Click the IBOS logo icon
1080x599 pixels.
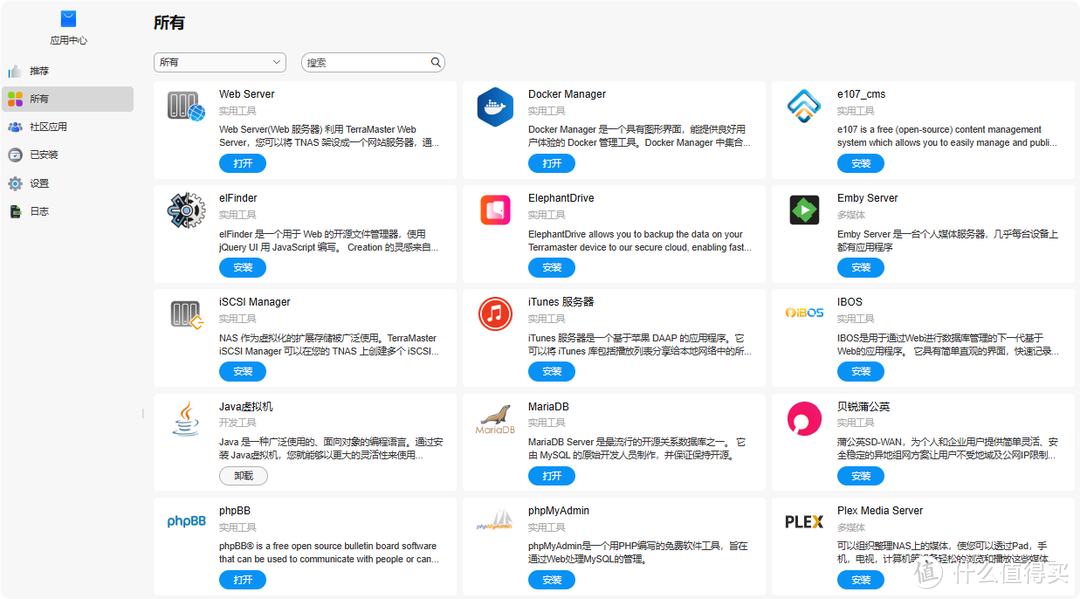804,313
